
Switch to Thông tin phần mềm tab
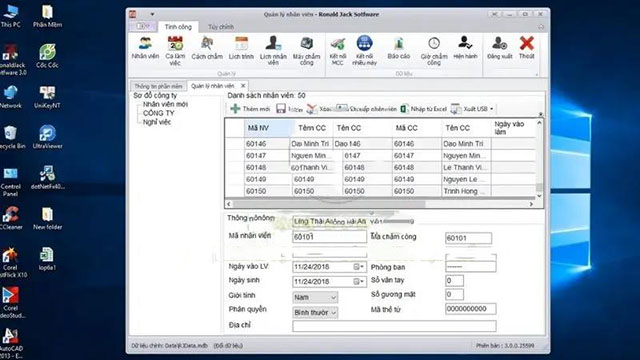[x=158, y=86]
